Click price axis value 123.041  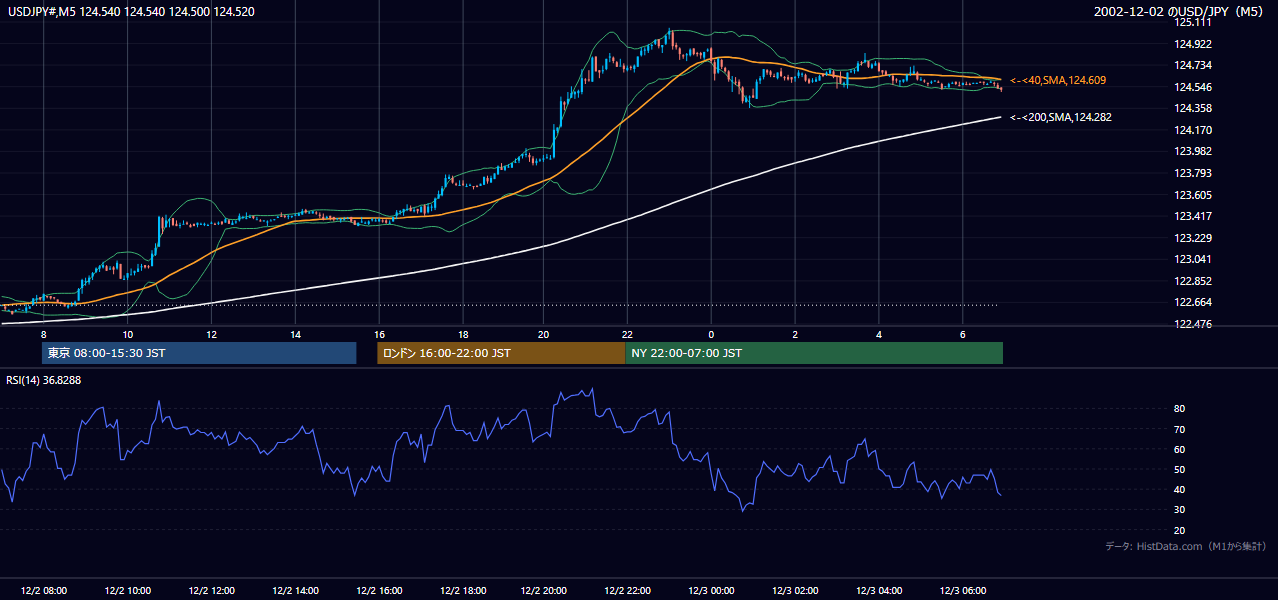(1192, 259)
